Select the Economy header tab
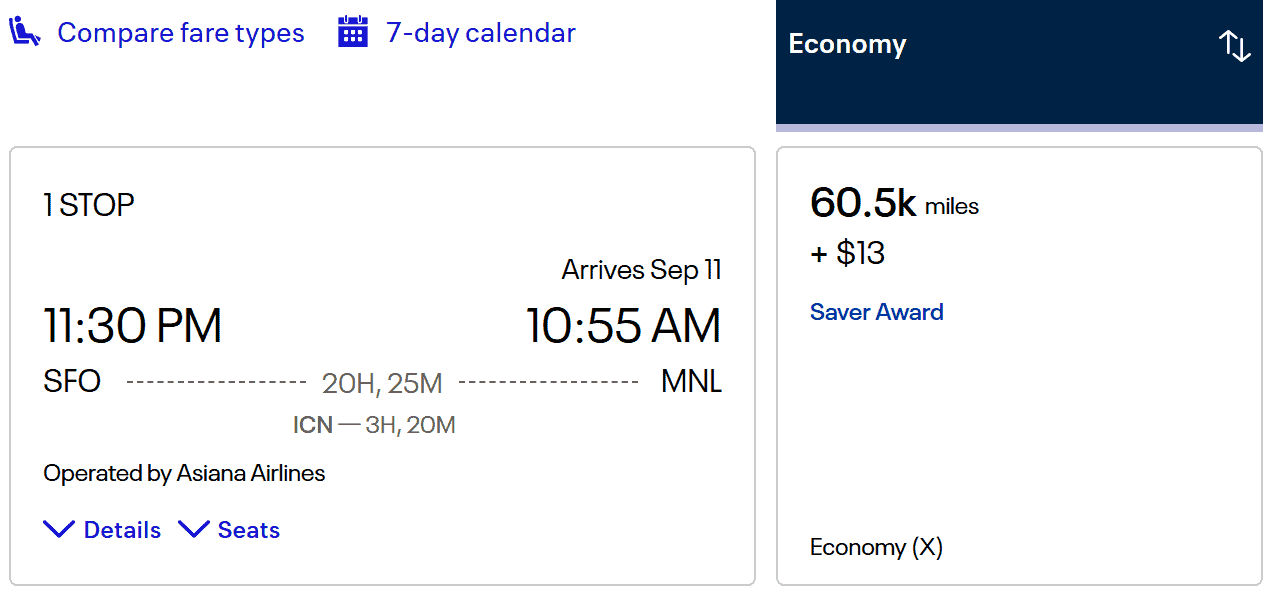Image resolution: width=1269 pixels, height=592 pixels. pos(847,44)
